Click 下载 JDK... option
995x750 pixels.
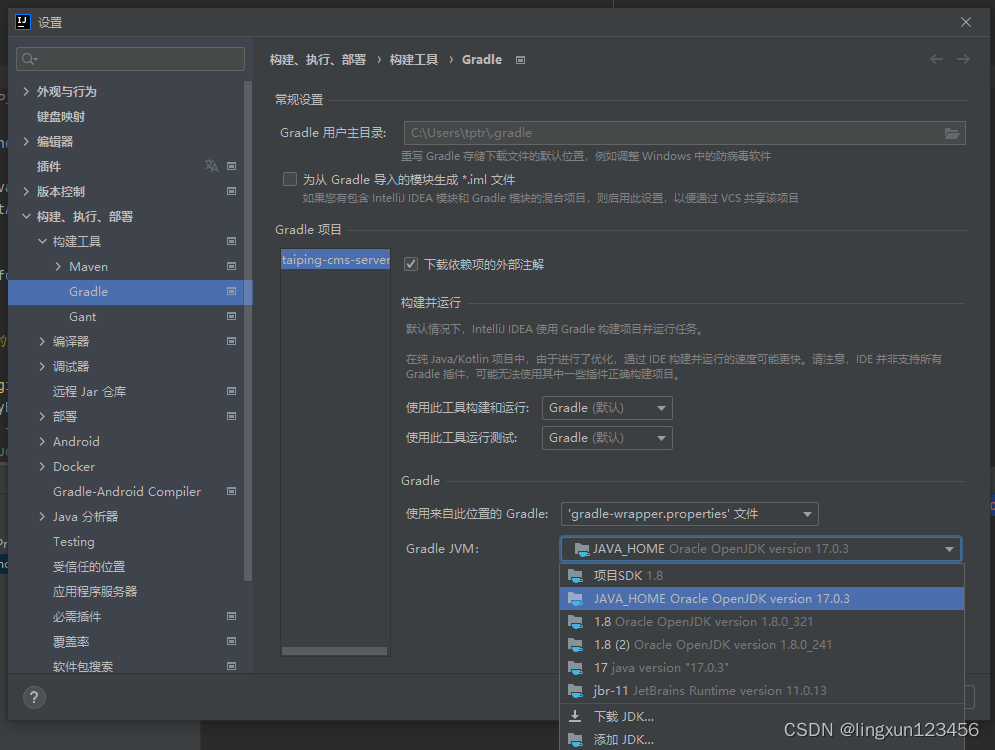tap(761, 716)
